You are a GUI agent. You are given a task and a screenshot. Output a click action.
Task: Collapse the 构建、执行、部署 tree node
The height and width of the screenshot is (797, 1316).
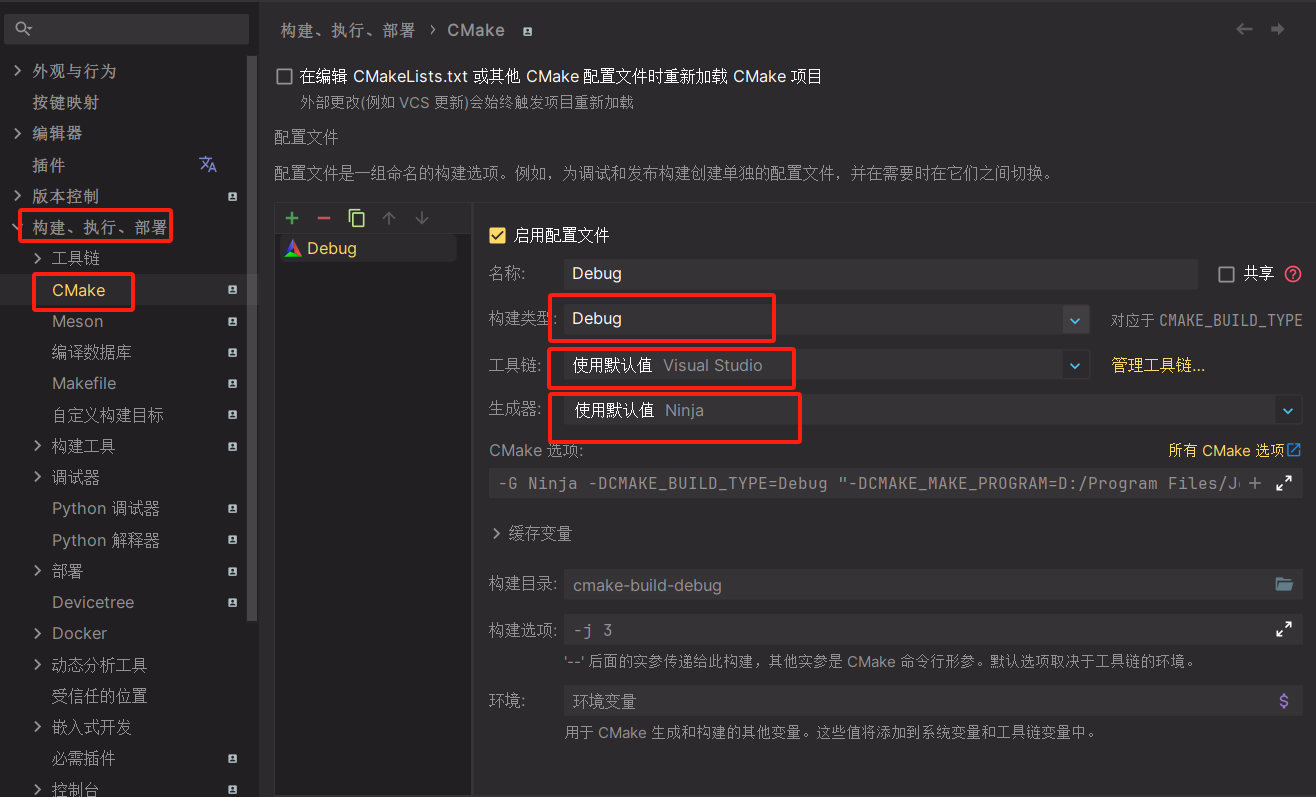(16, 227)
